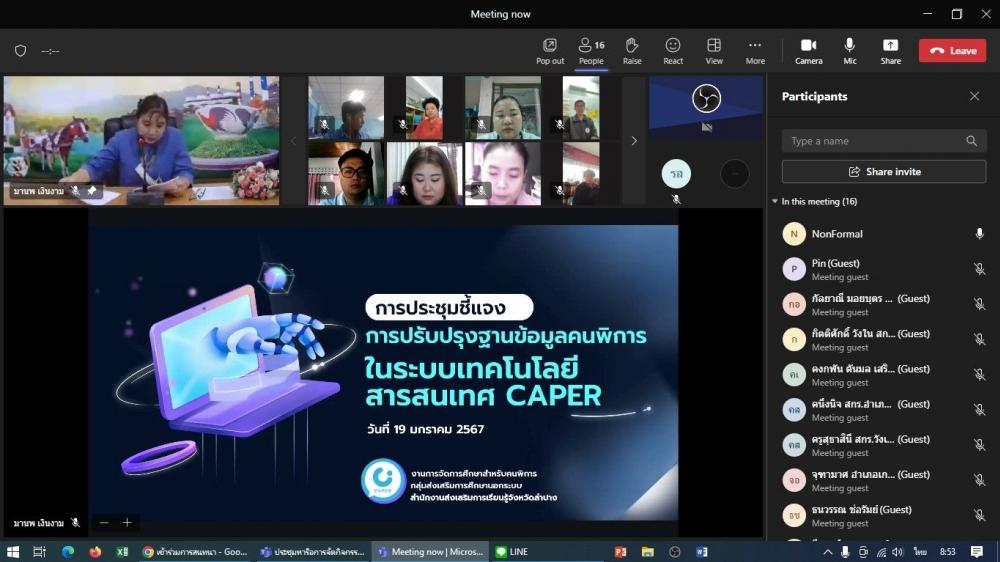The height and width of the screenshot is (562, 1000).
Task: Open the More actions menu
Action: [x=755, y=51]
